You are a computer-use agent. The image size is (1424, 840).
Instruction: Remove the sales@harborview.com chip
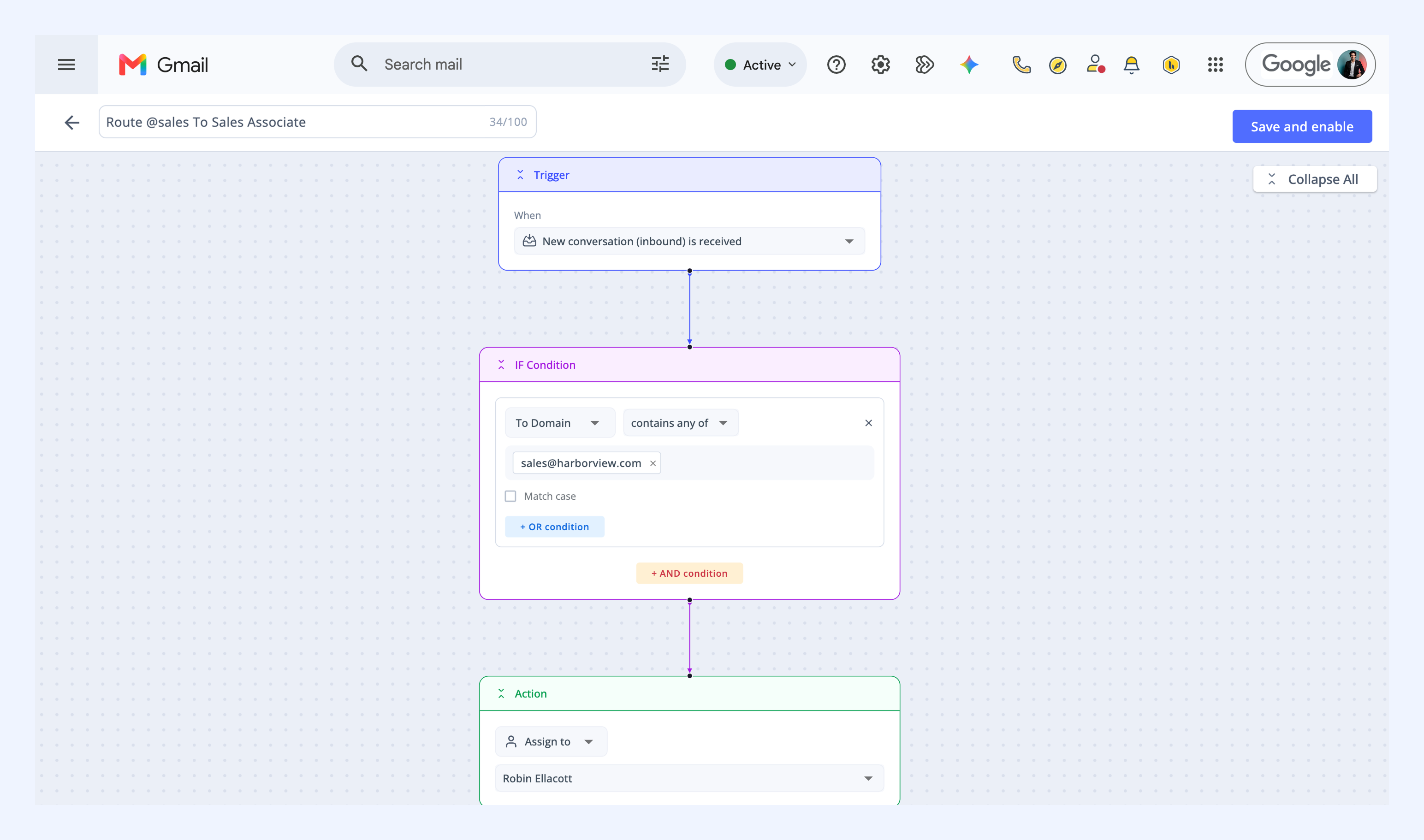653,463
